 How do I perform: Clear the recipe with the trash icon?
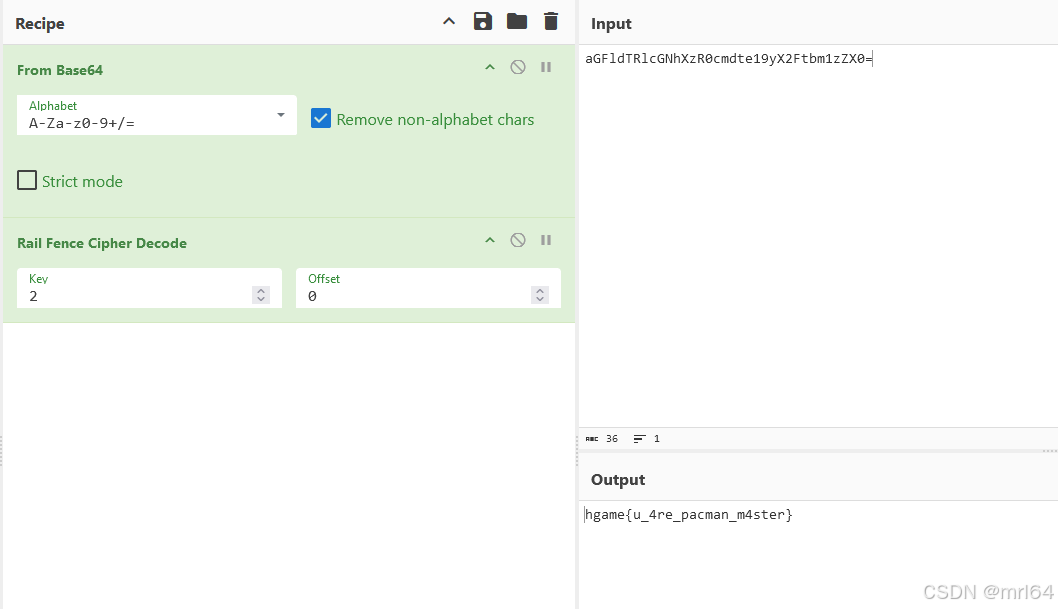point(551,22)
